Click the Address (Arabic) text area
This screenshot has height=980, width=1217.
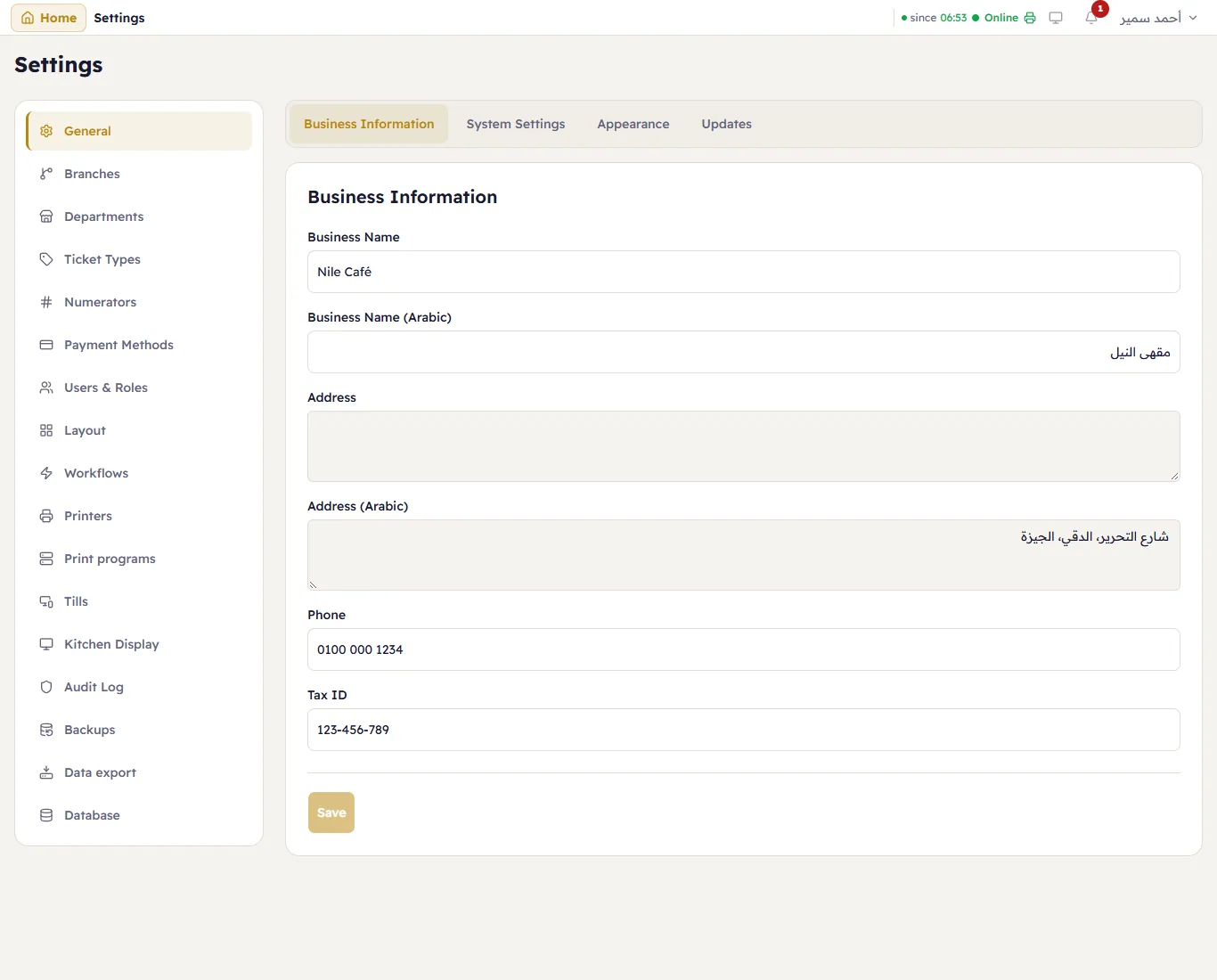click(x=744, y=555)
